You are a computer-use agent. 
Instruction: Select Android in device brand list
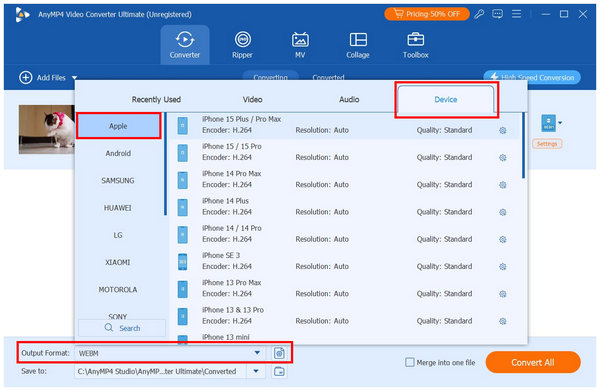coord(118,153)
